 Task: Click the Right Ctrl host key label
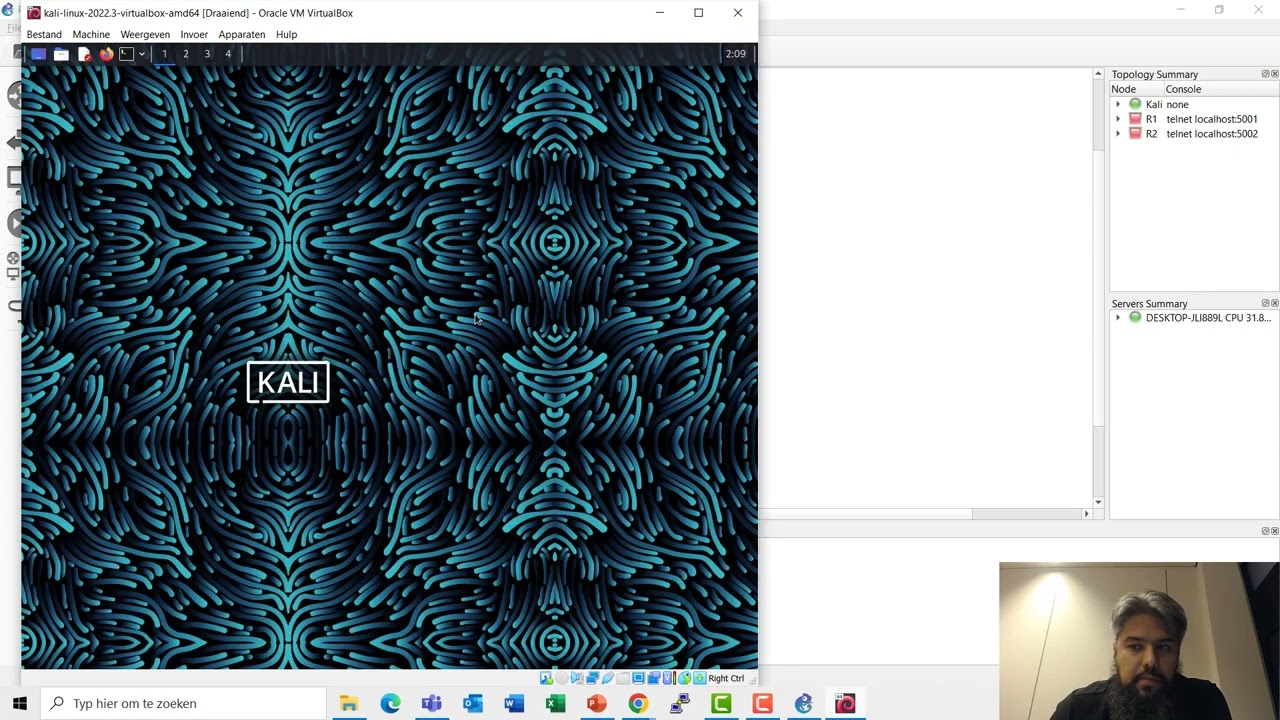point(727,678)
